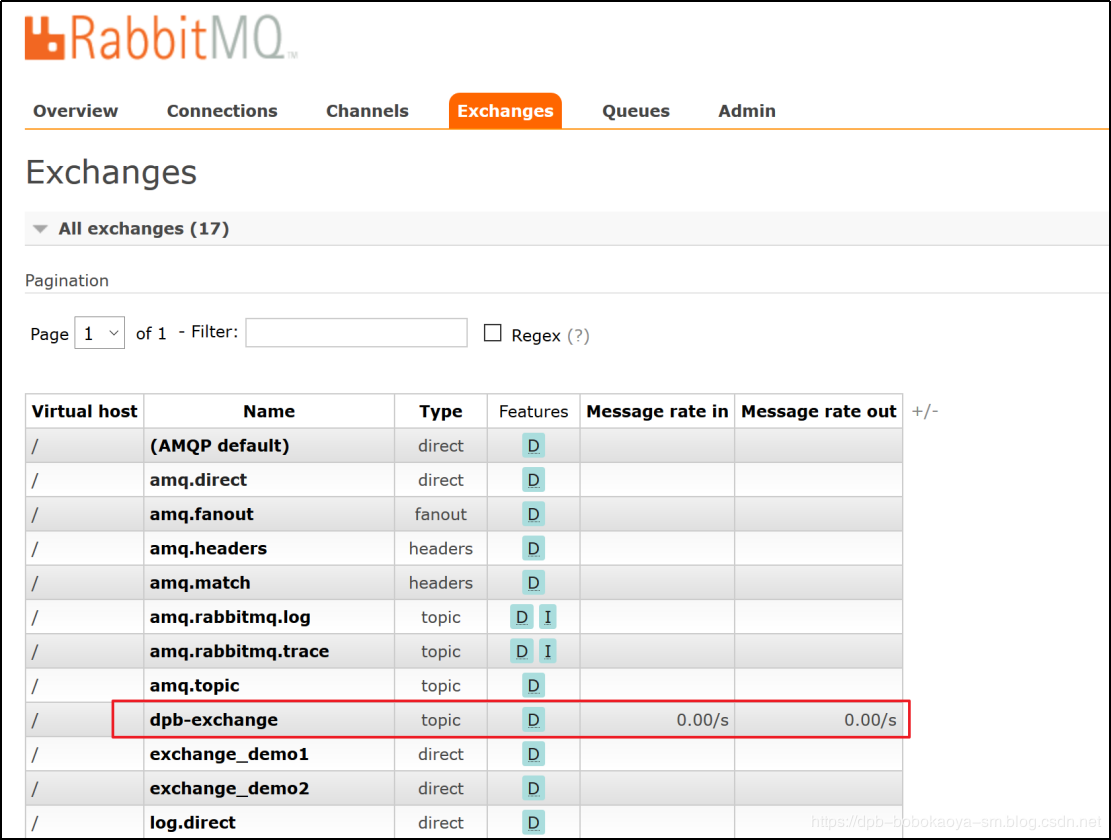Image resolution: width=1111 pixels, height=840 pixels.
Task: Open the amq.topic exchange
Action: [x=194, y=686]
